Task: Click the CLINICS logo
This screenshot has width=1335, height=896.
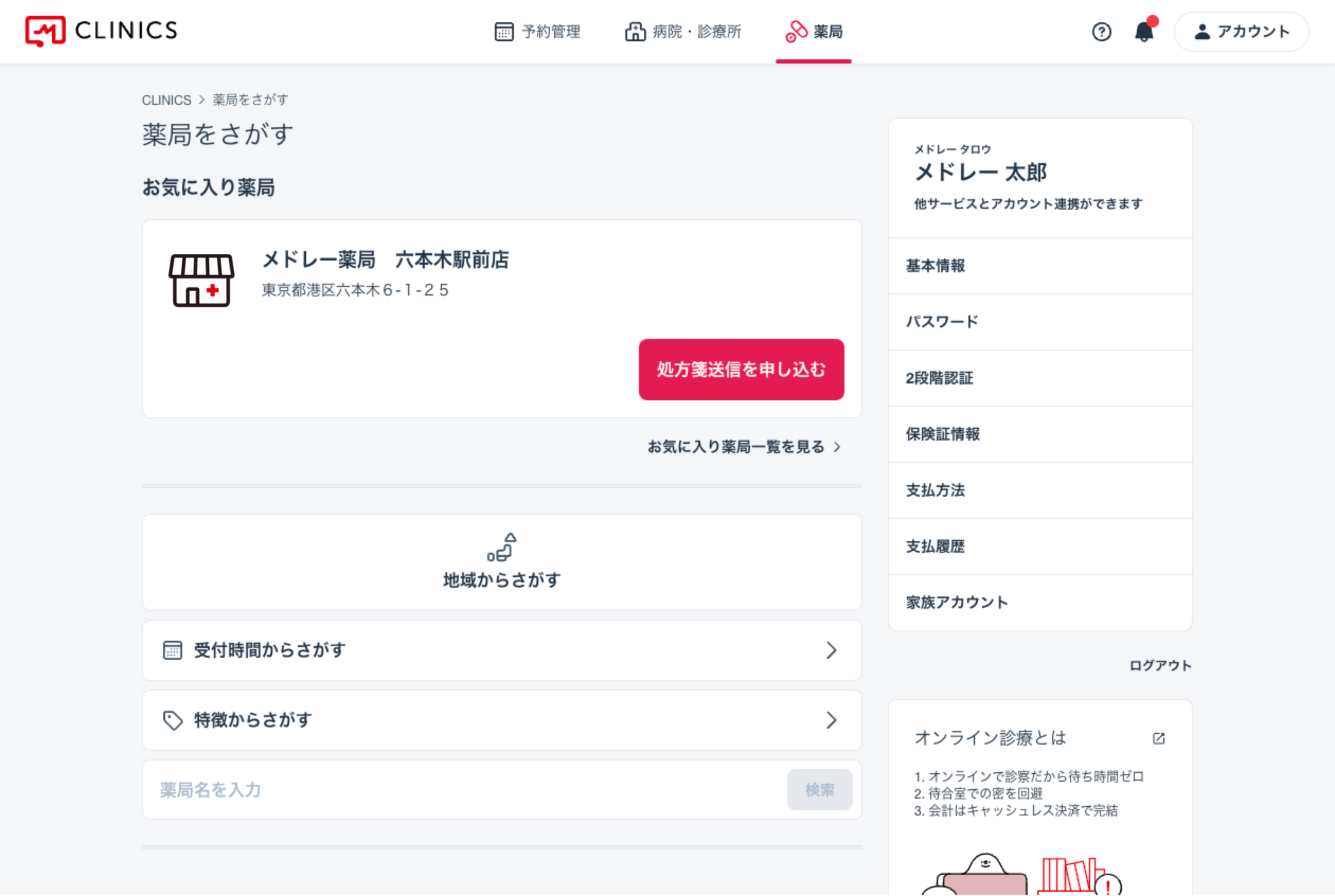Action: pos(101,31)
